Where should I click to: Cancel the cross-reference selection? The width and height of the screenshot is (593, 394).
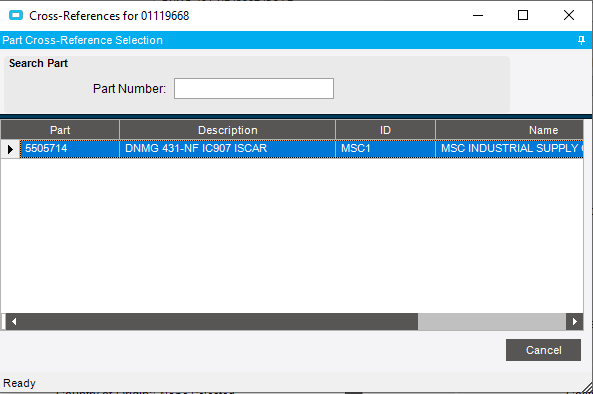[543, 350]
